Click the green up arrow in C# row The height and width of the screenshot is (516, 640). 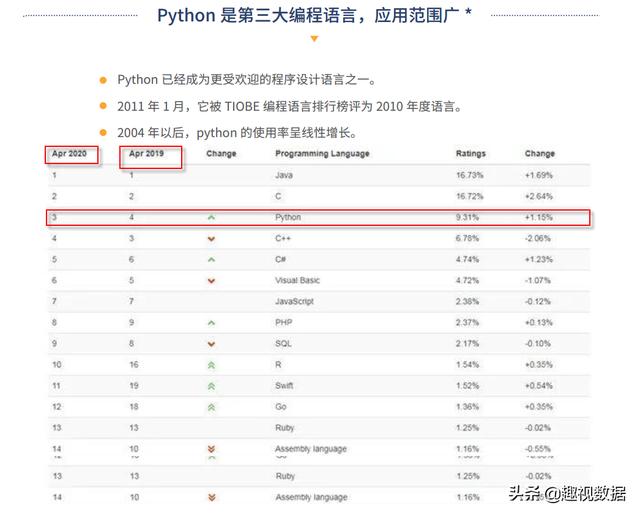(211, 260)
